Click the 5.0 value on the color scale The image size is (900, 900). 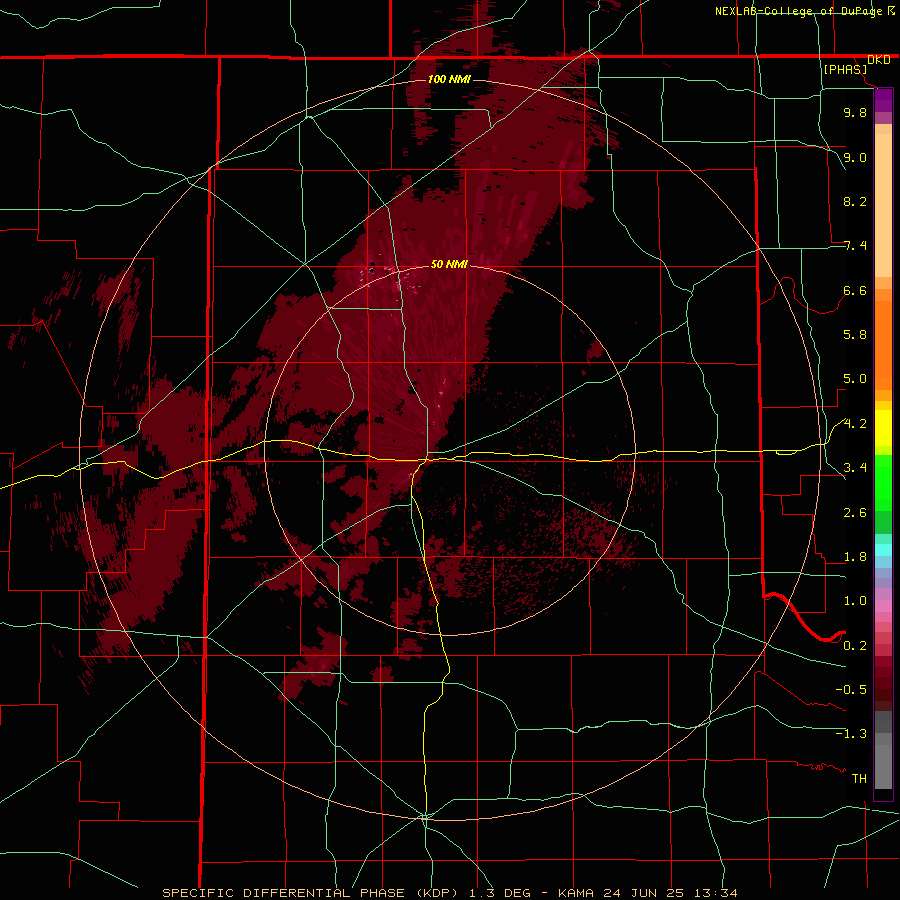855,379
